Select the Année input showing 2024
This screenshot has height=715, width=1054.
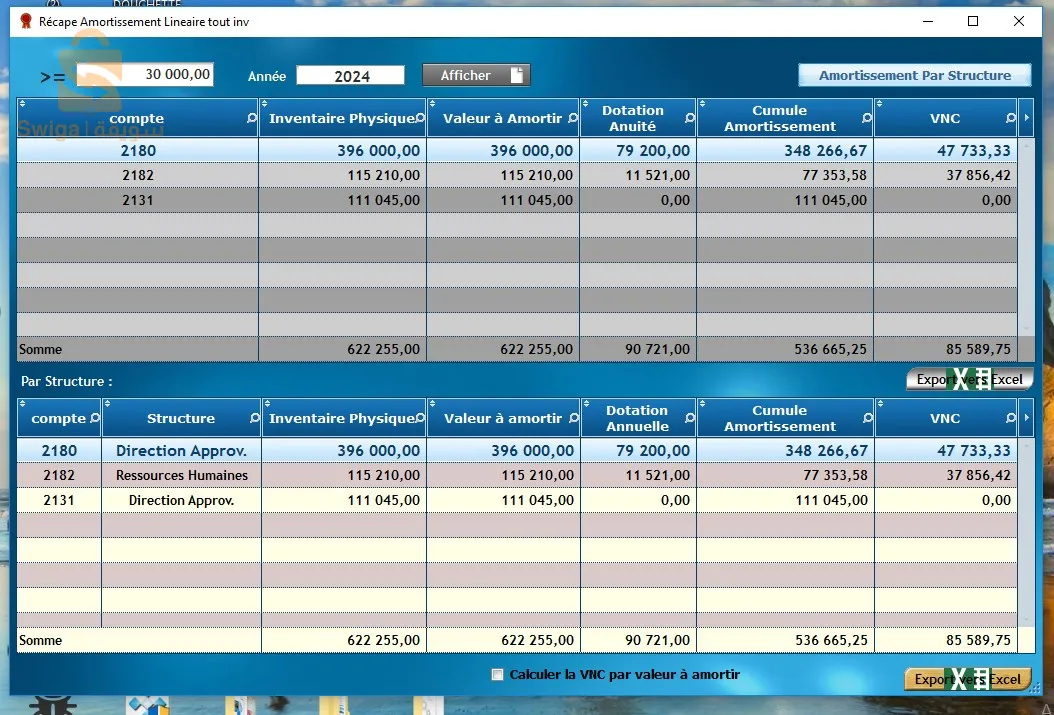click(350, 74)
